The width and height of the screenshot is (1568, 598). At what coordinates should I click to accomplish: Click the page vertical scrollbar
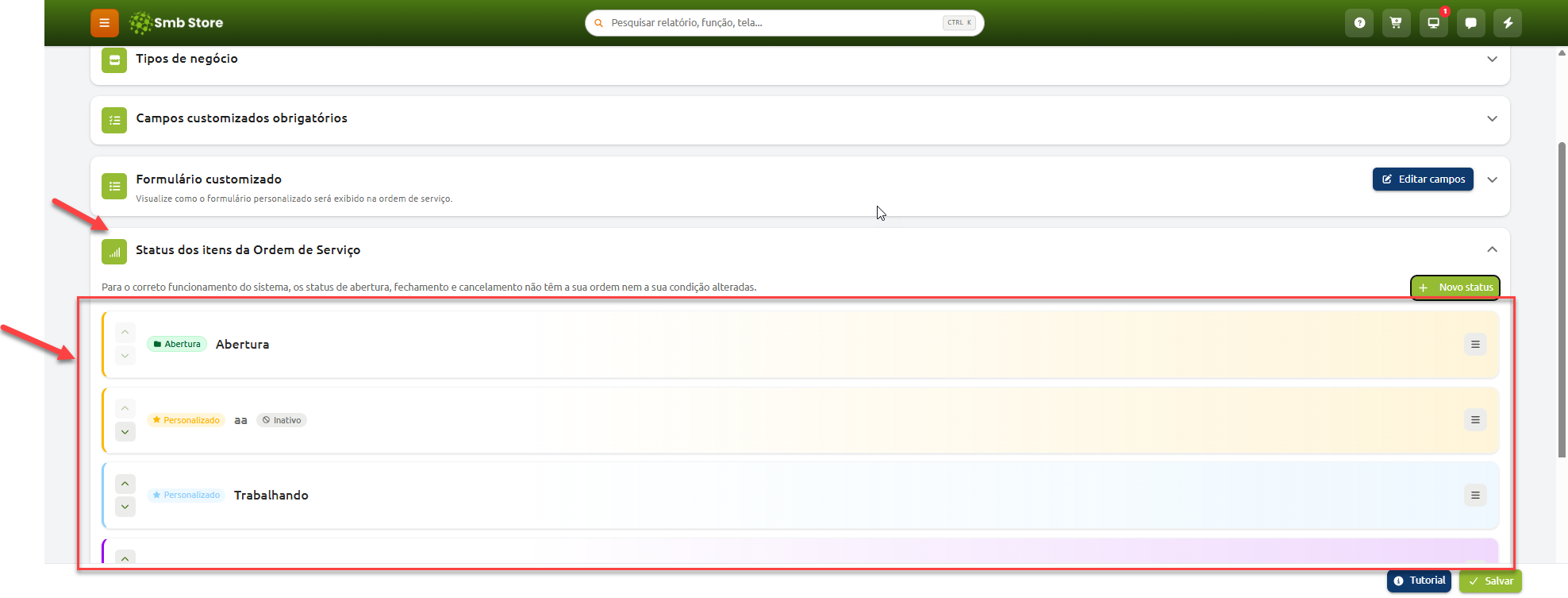tap(1562, 299)
